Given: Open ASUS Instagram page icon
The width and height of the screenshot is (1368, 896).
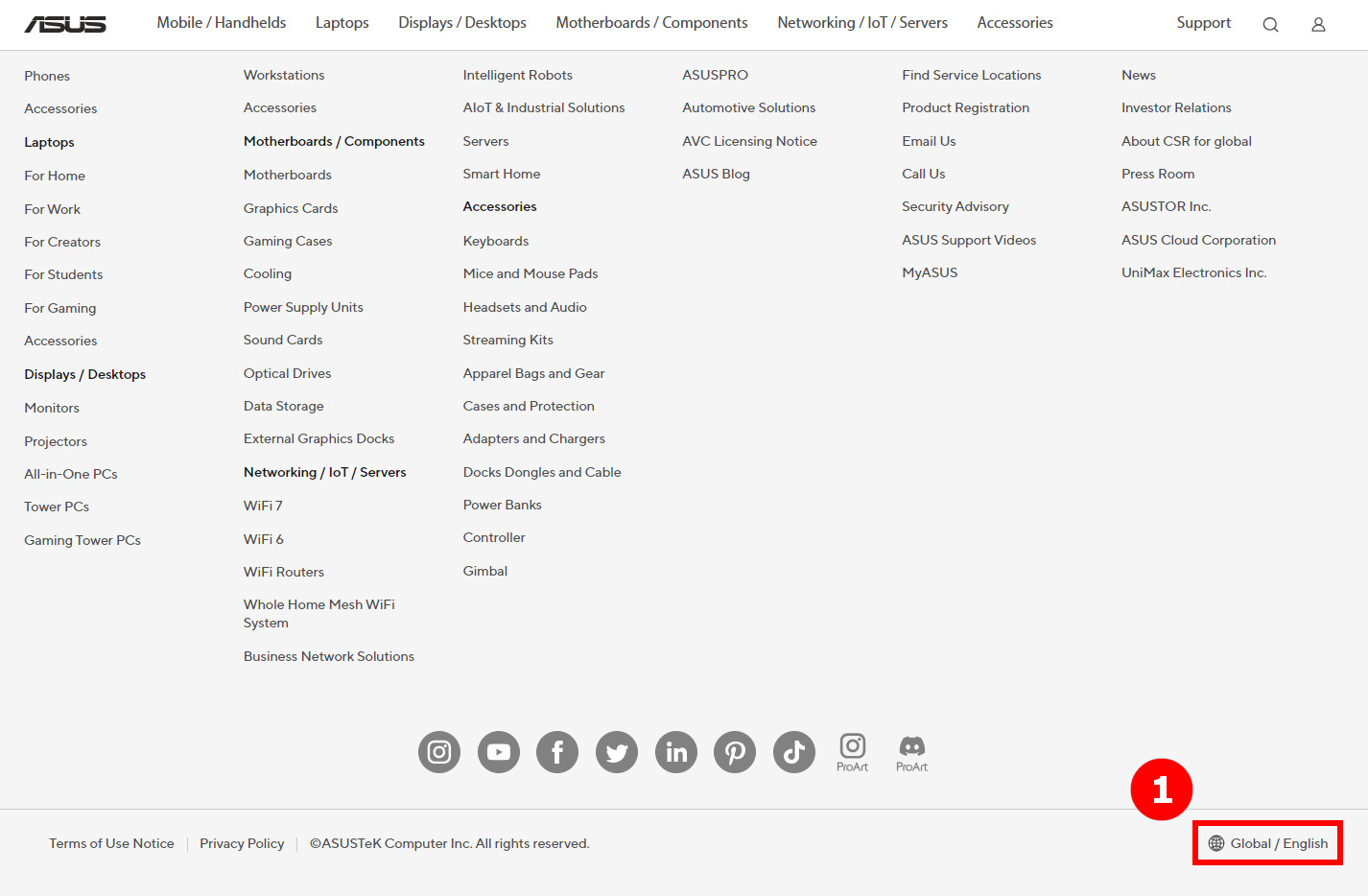Looking at the screenshot, I should click(x=439, y=752).
